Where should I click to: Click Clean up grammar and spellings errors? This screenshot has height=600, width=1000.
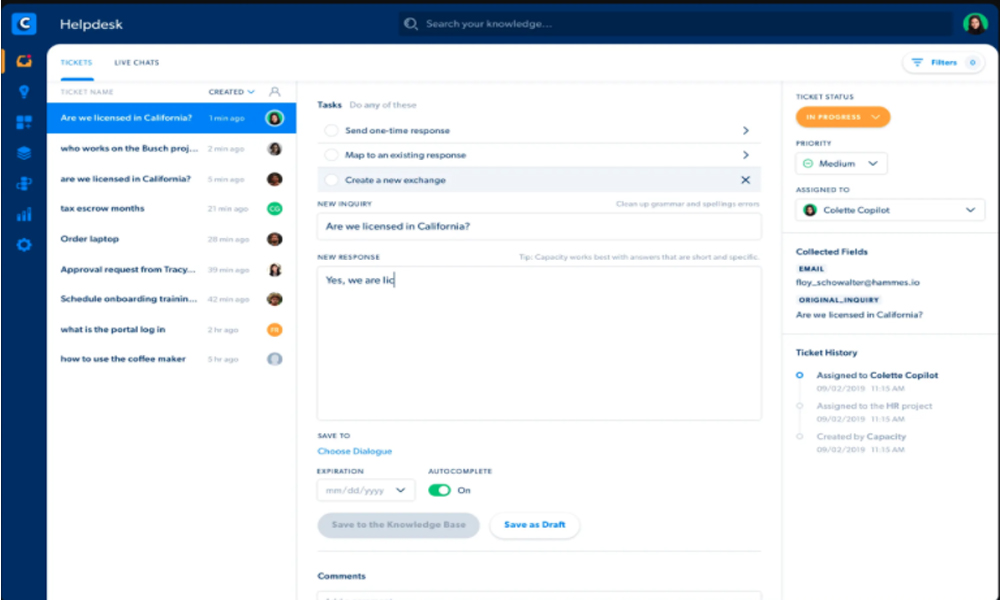688,204
